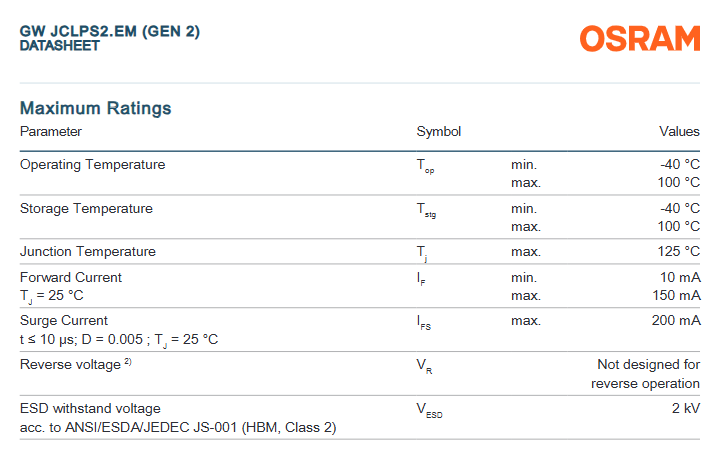
Task: Click the Parameter column header
Action: [x=51, y=132]
